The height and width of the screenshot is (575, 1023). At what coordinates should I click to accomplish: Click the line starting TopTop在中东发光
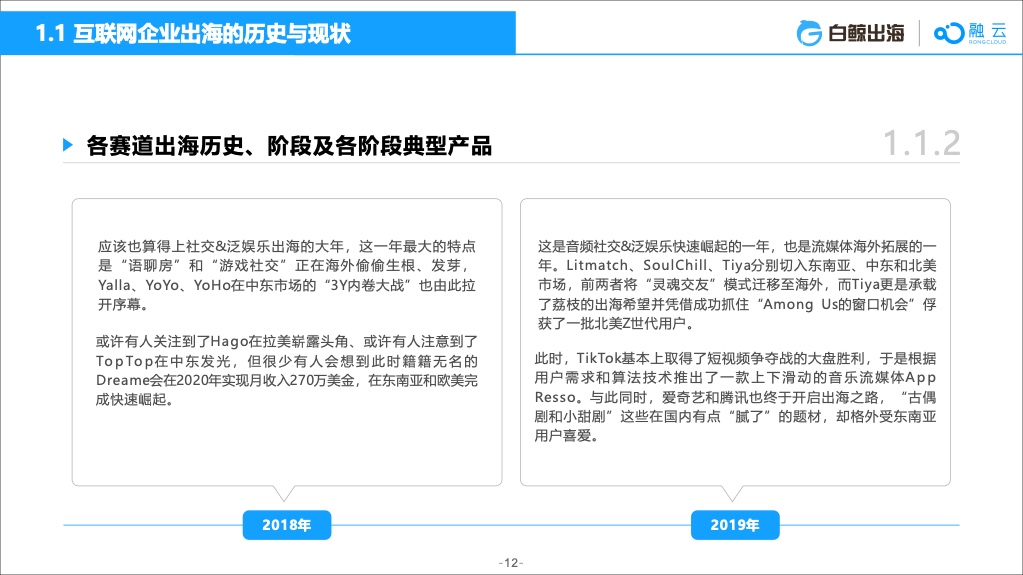click(x=286, y=362)
